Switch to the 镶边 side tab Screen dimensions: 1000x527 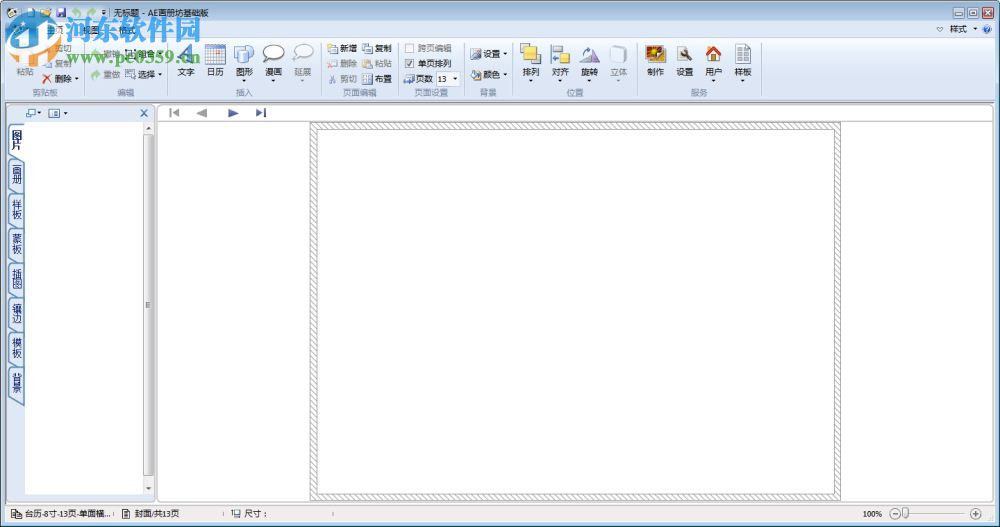point(17,313)
